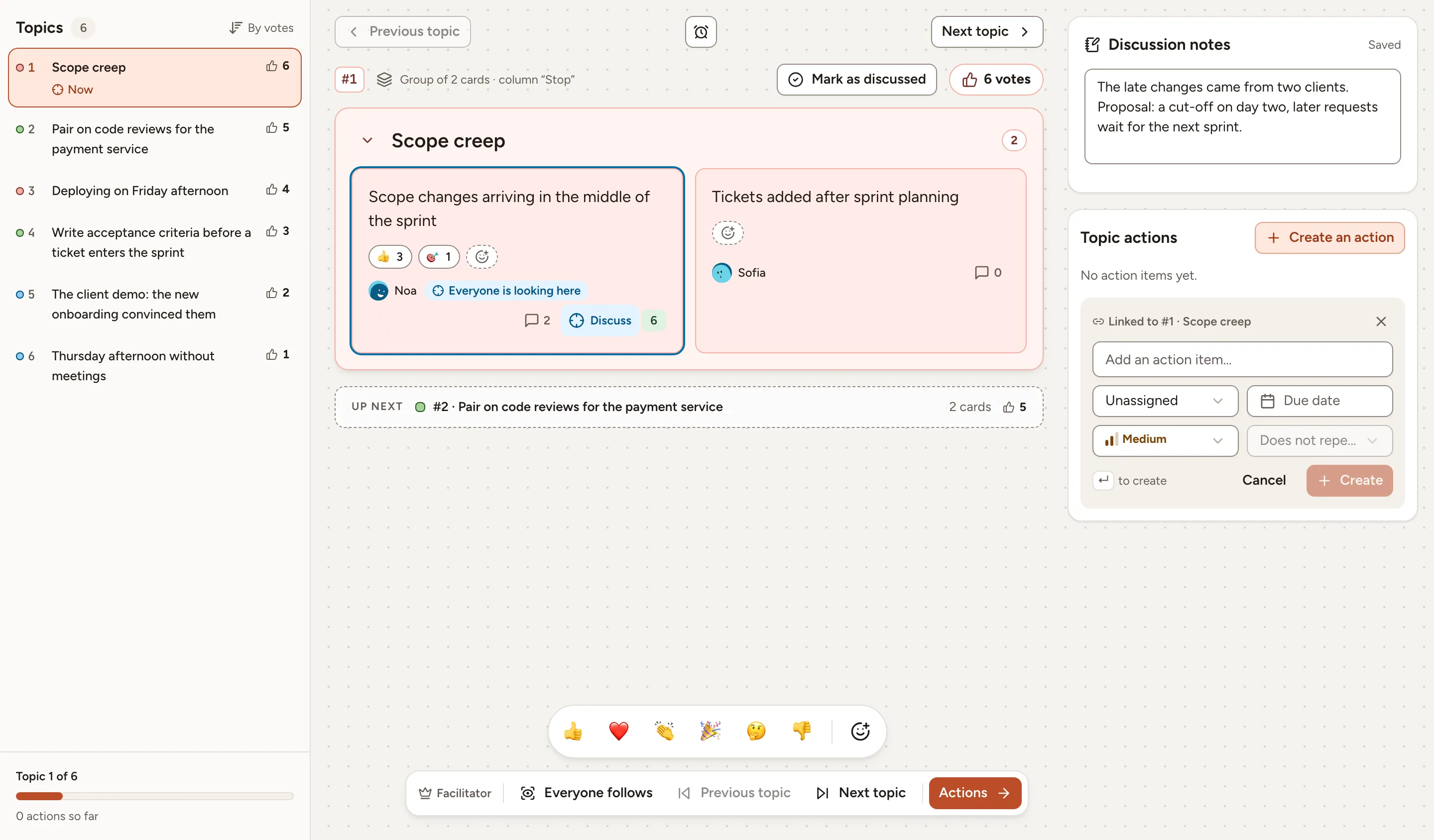The width and height of the screenshot is (1434, 840).
Task: Open the timer alarm clock icon
Action: click(701, 32)
